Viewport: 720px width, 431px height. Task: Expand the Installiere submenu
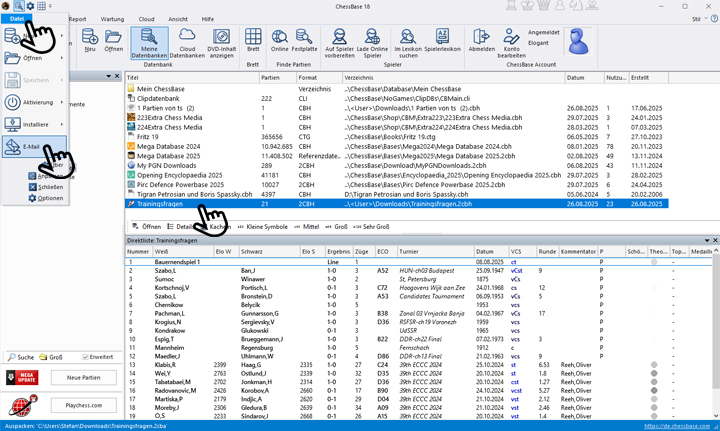[35, 125]
